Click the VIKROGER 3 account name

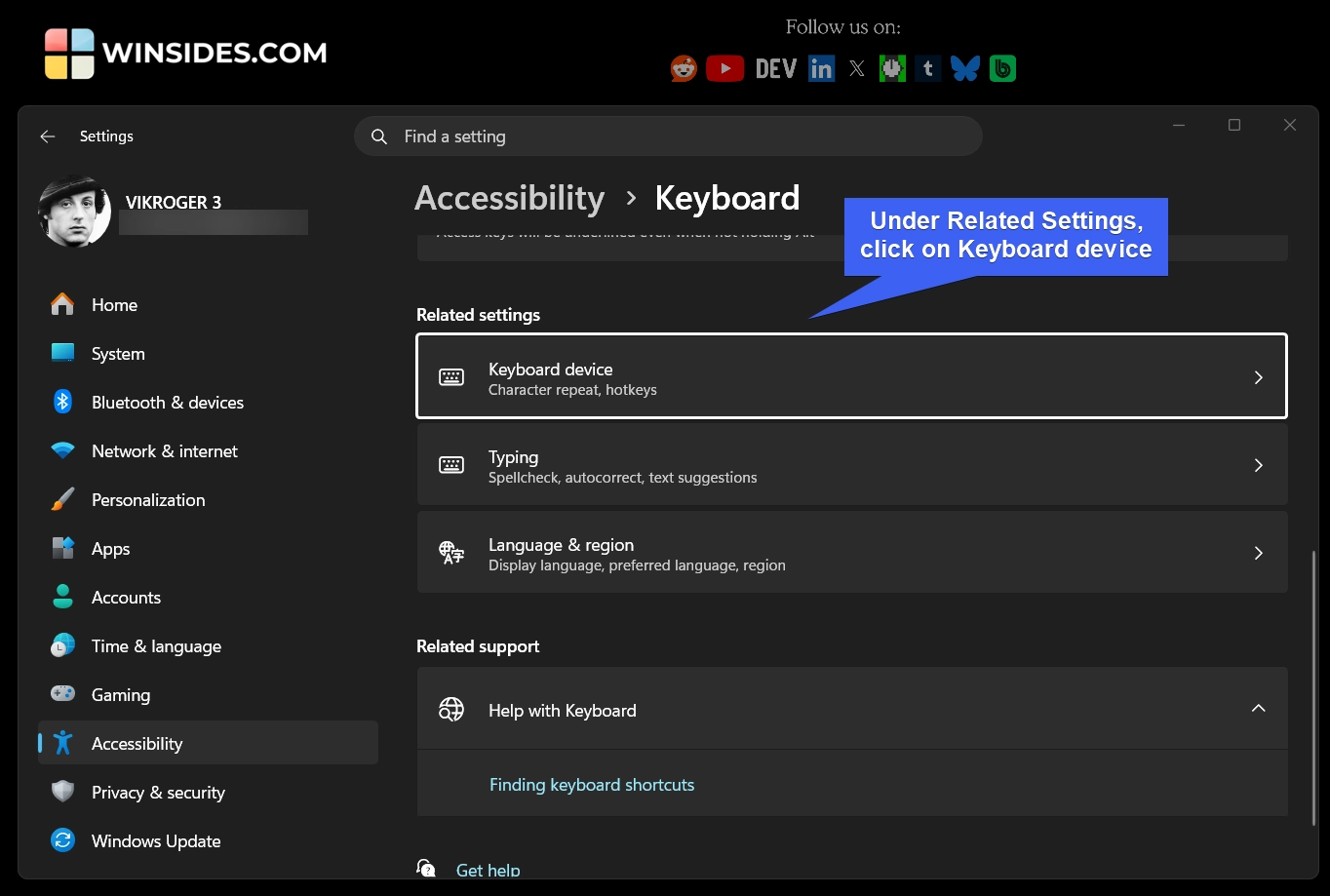click(x=174, y=202)
